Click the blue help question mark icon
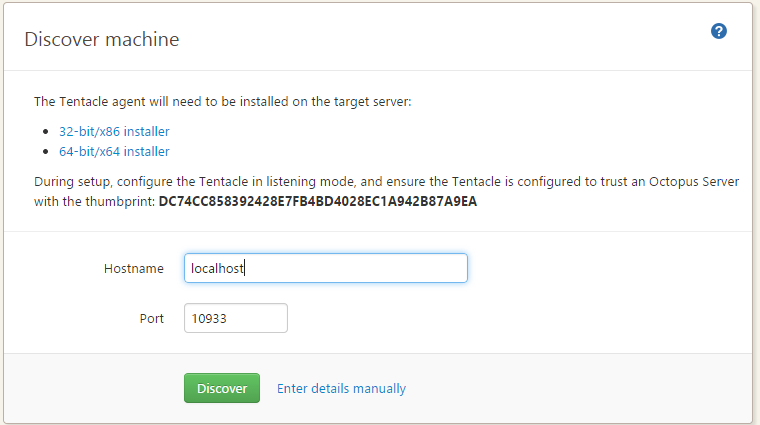The height and width of the screenshot is (425, 760). coord(718,32)
